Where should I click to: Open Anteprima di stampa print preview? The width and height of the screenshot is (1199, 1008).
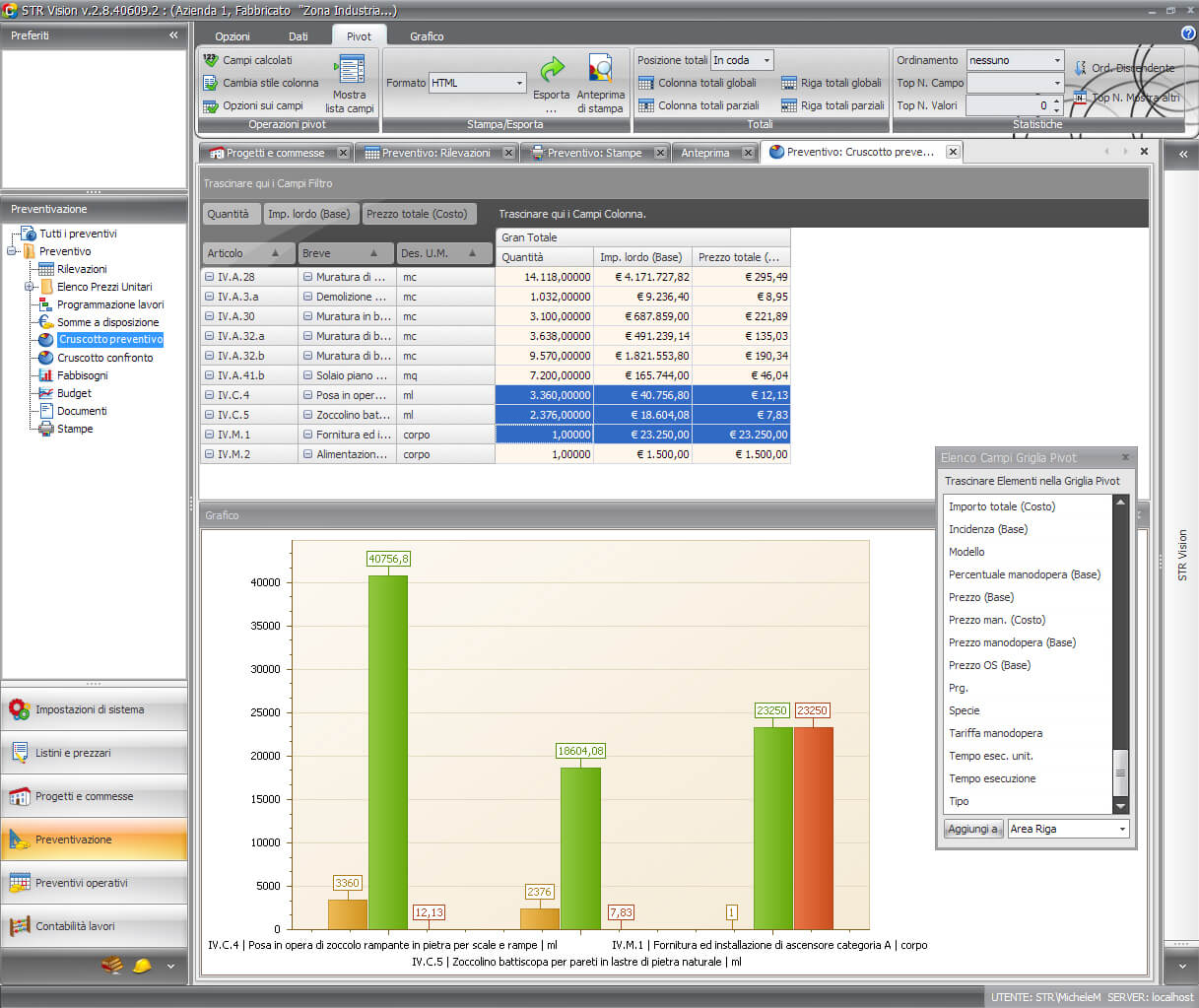click(600, 70)
